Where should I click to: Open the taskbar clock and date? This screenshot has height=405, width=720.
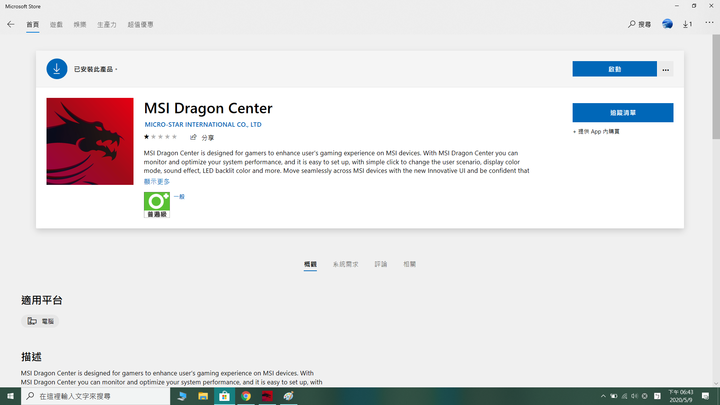point(681,396)
